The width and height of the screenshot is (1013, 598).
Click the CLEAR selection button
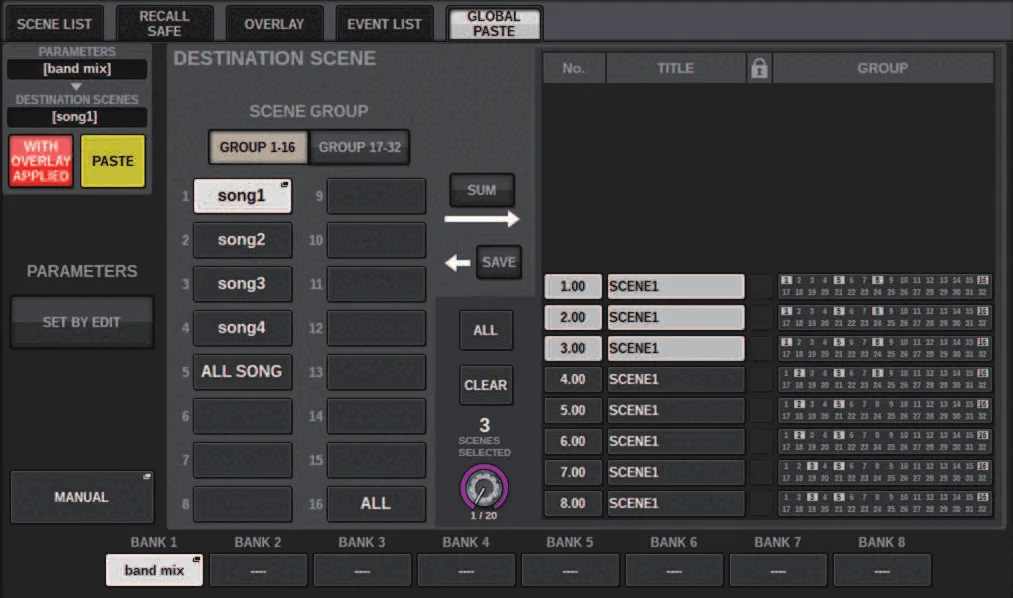486,385
